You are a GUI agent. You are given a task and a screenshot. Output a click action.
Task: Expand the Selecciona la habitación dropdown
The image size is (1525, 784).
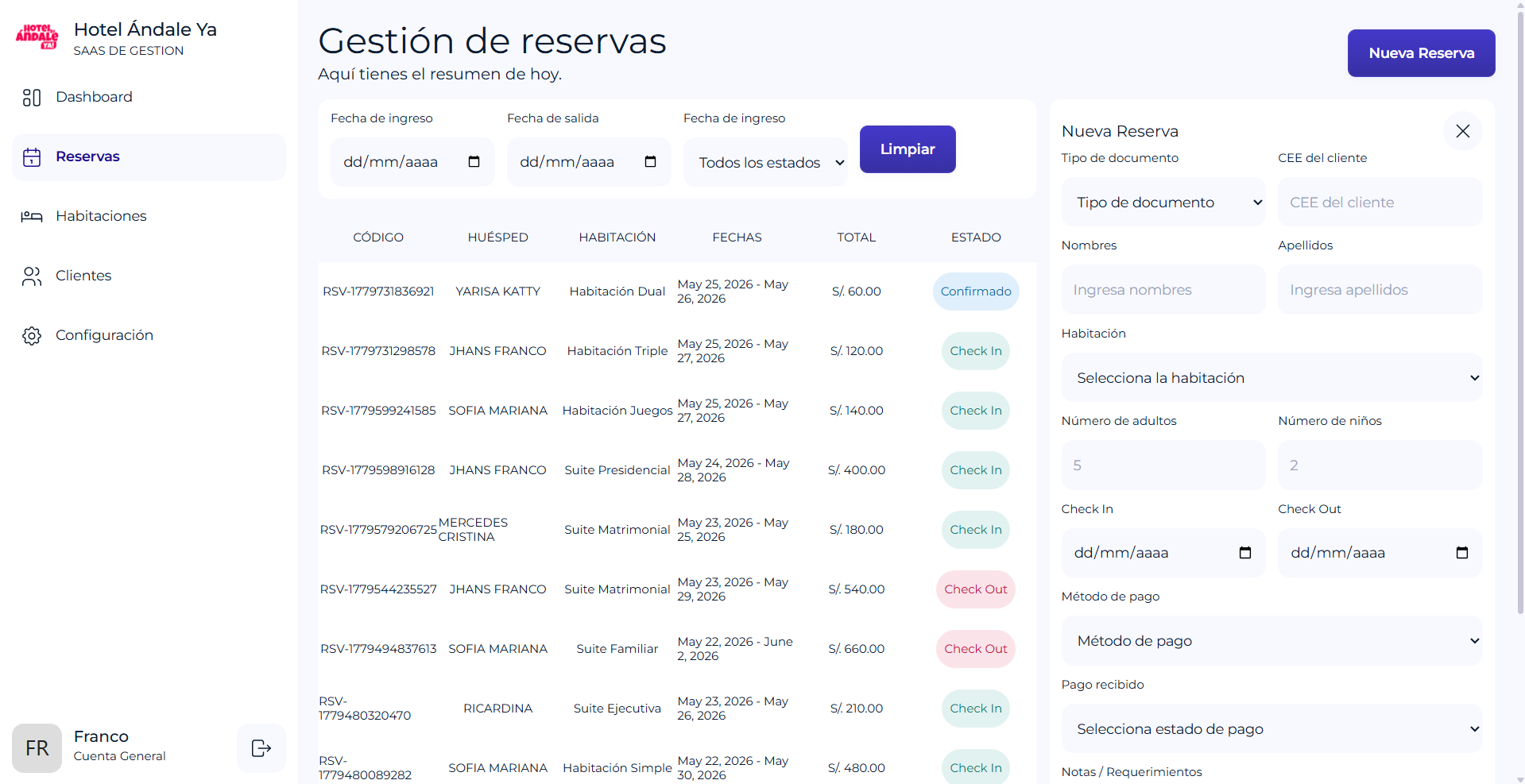pos(1271,378)
